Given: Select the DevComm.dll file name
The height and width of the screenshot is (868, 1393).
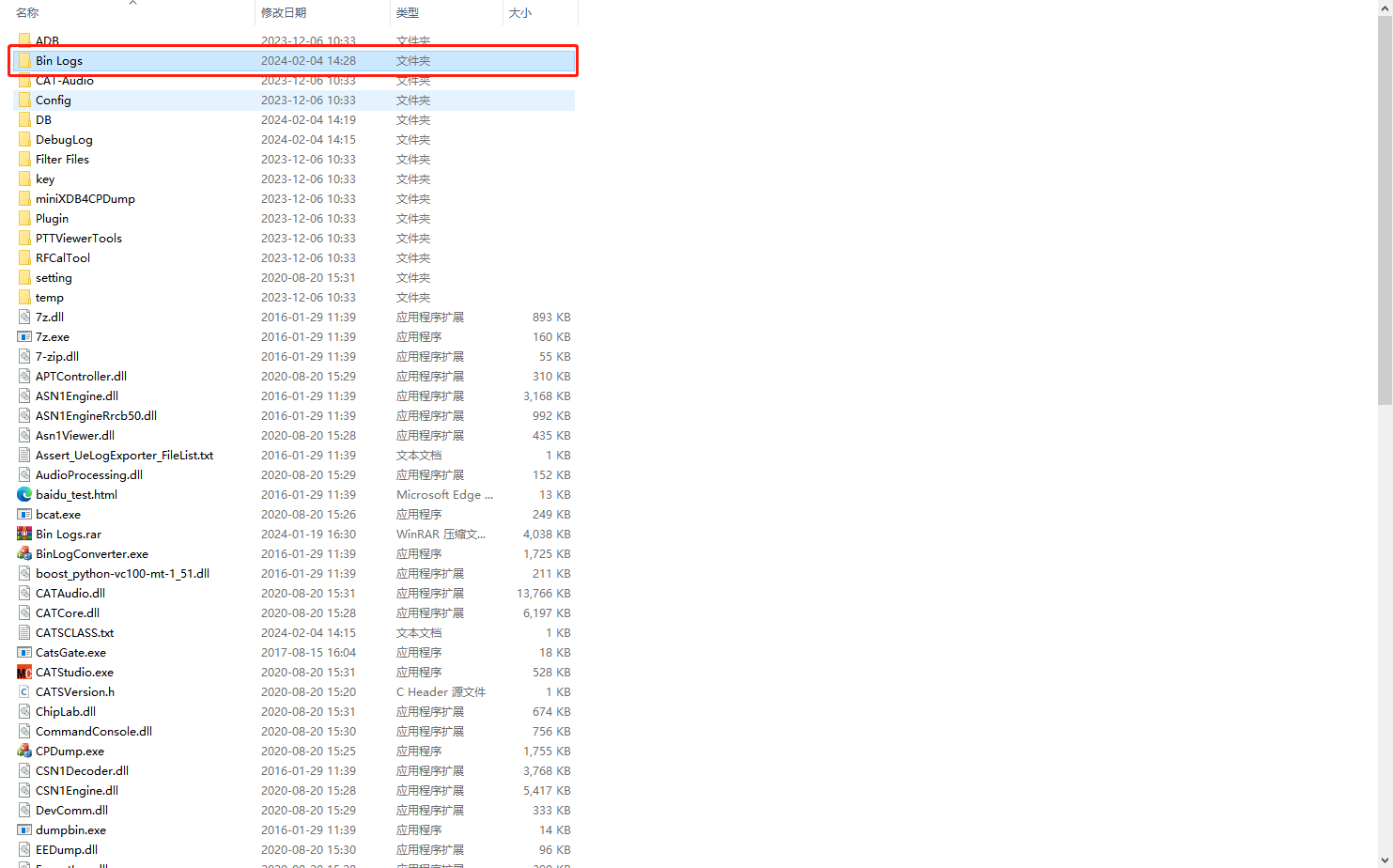Looking at the screenshot, I should coord(71,810).
